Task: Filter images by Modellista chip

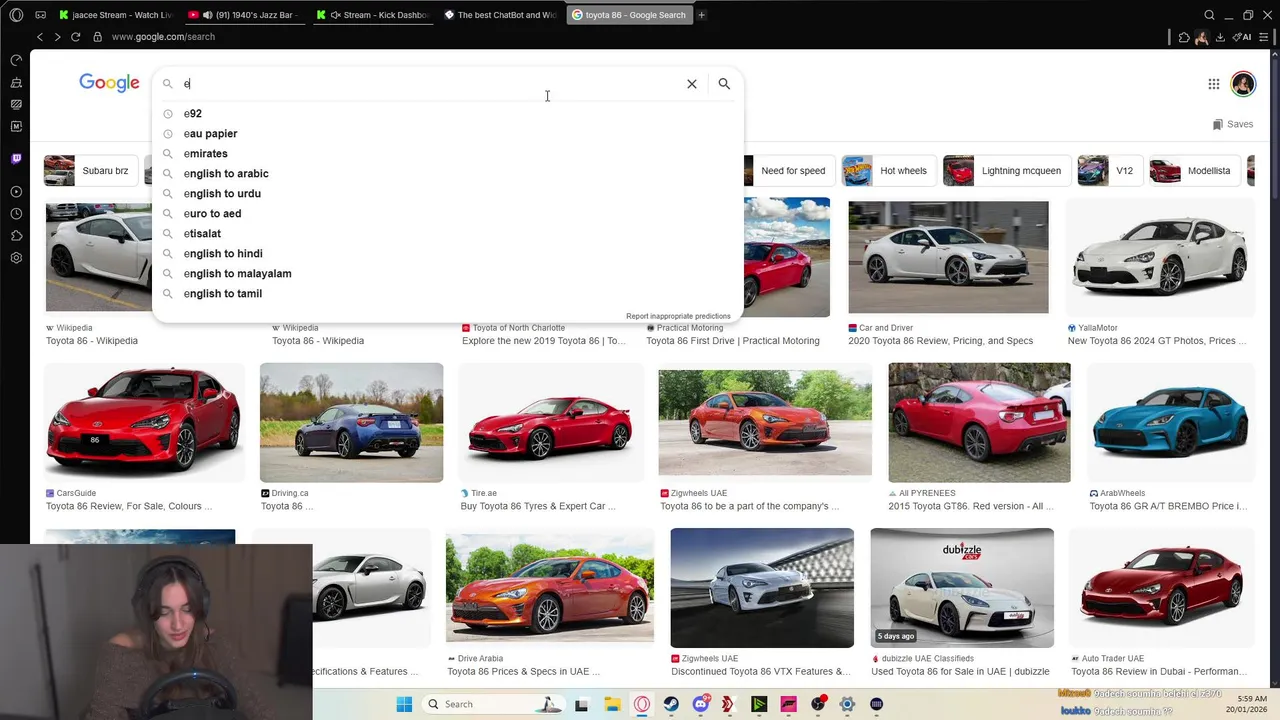Action: pos(1195,171)
